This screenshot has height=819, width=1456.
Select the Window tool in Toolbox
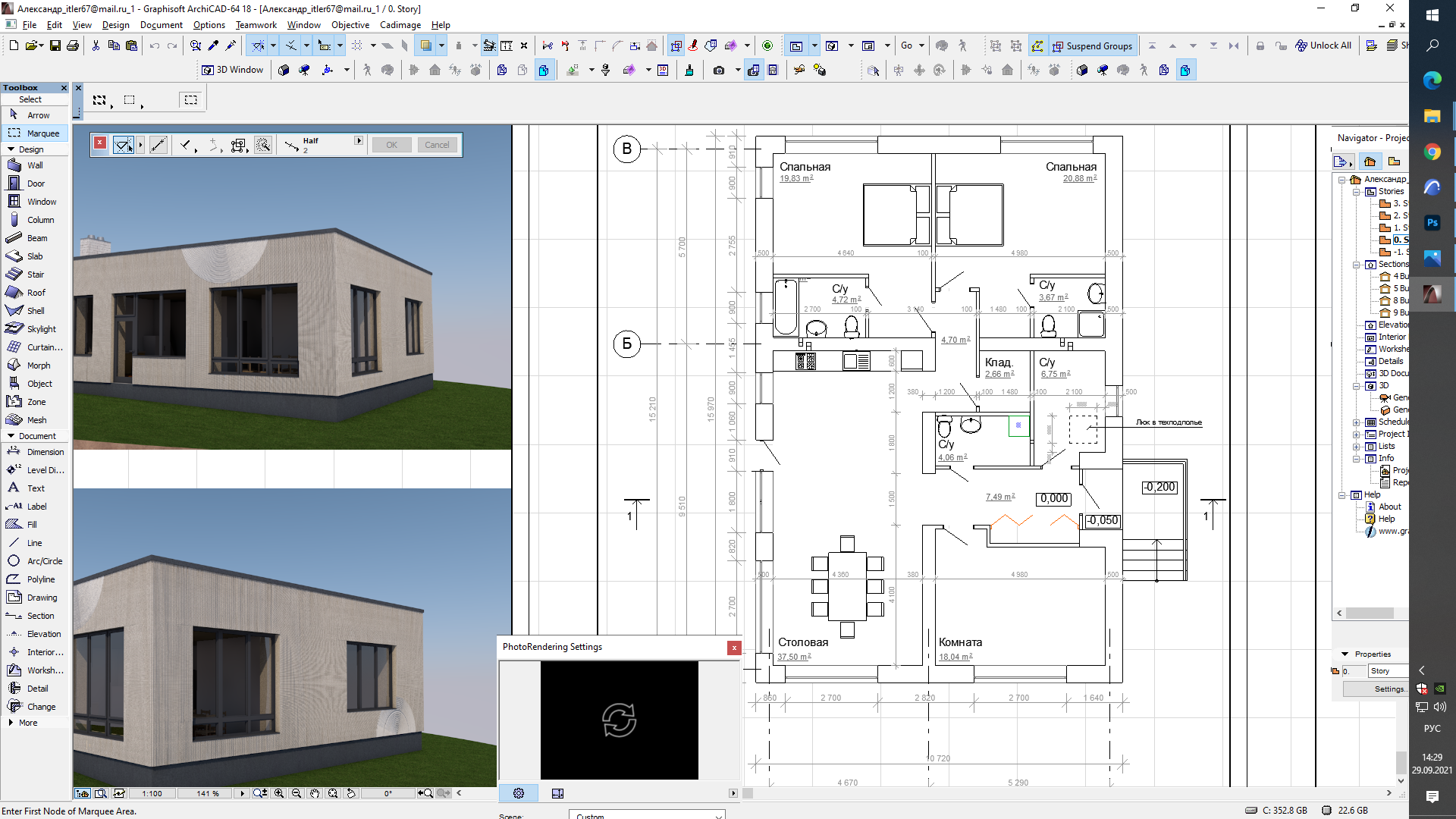tap(35, 202)
